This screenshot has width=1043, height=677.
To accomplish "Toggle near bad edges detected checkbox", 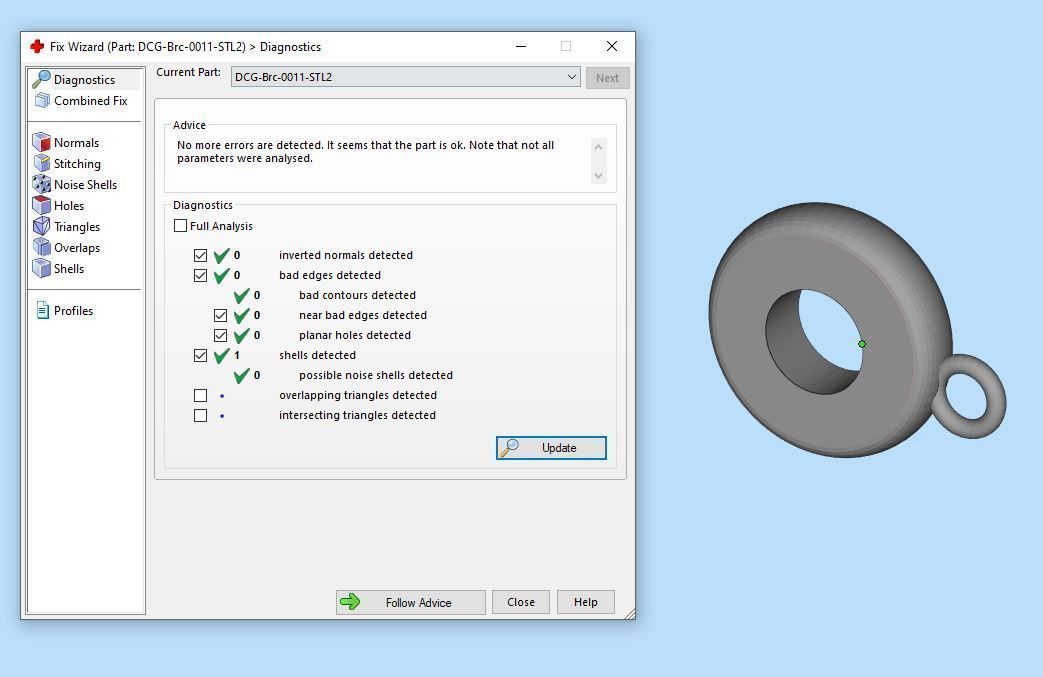I will 220,315.
